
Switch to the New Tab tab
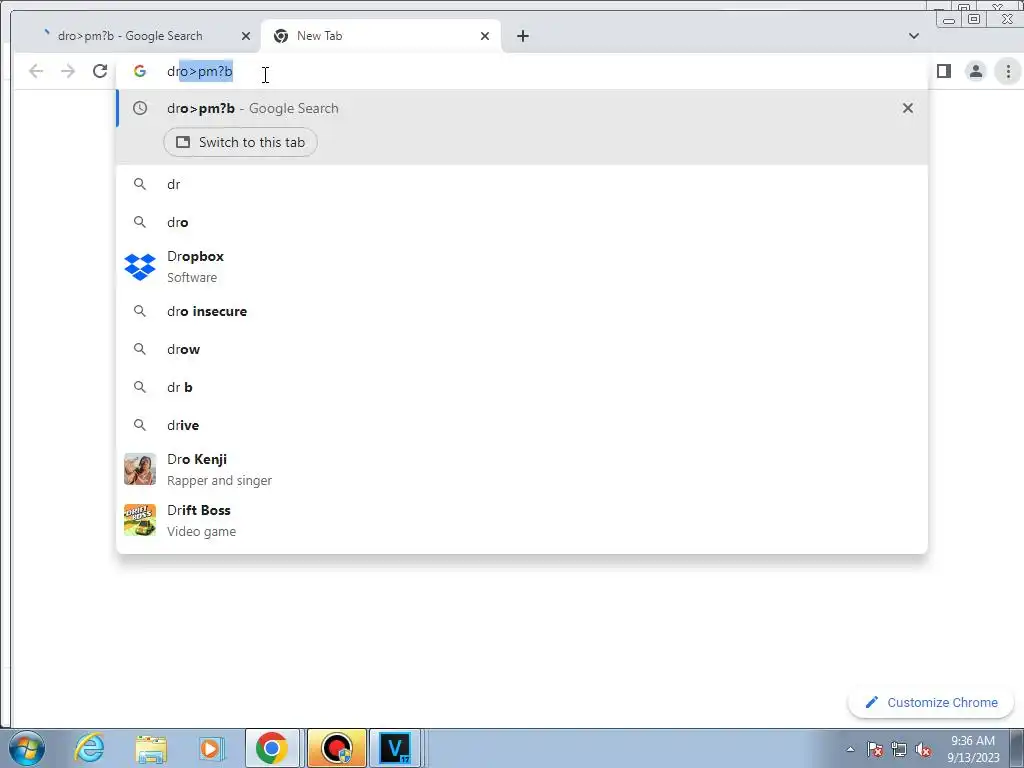point(380,36)
